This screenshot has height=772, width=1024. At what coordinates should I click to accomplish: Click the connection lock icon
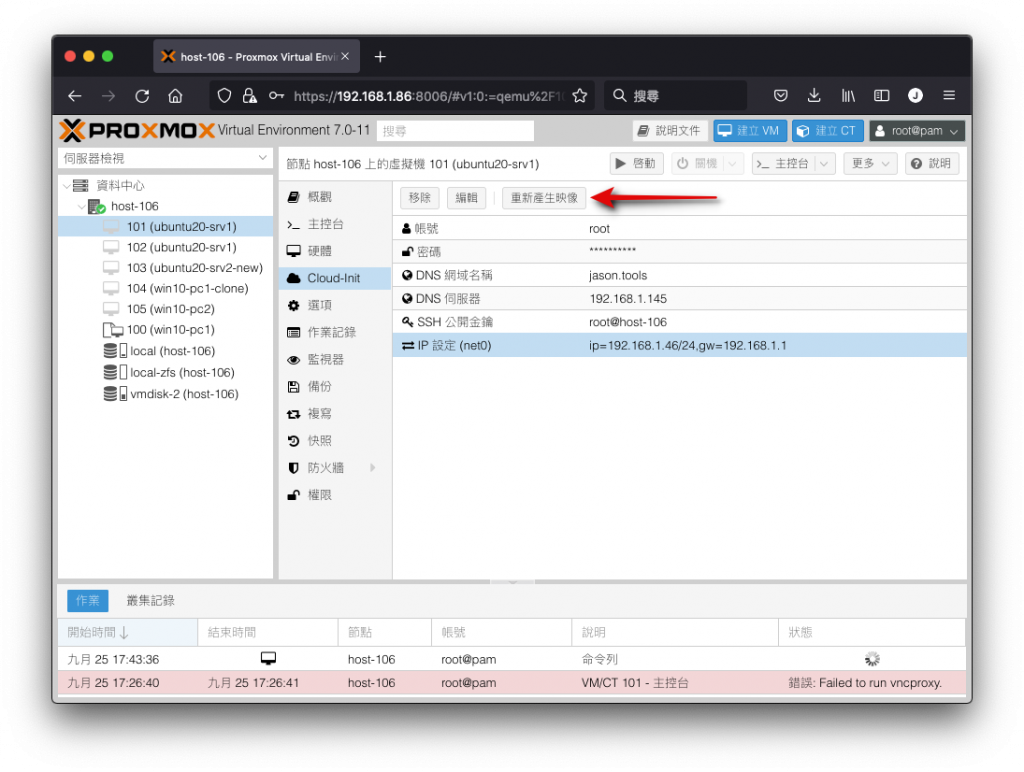pos(249,96)
